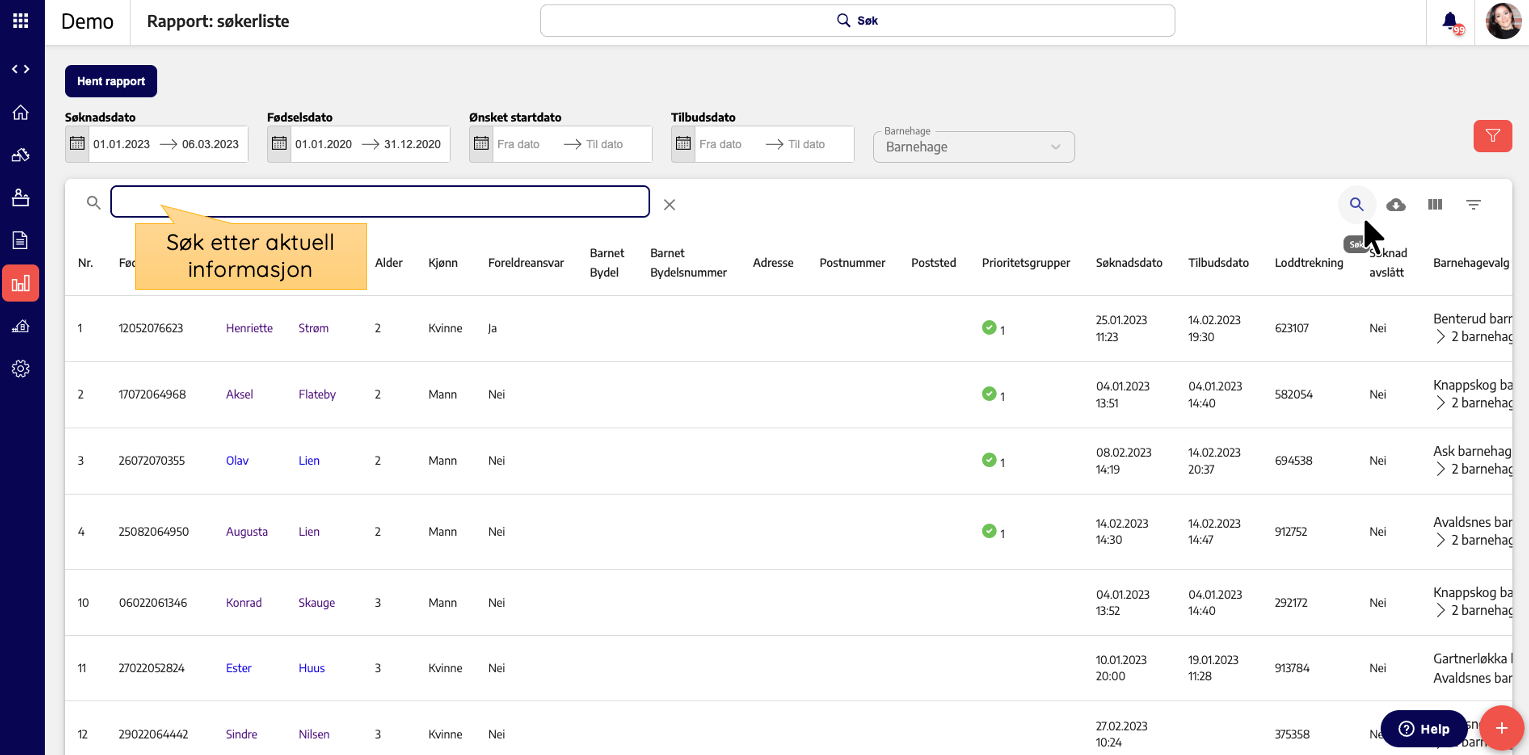Click priority checkmark in Augusta's row
Viewport: 1529px width, 755px height.
tap(989, 531)
